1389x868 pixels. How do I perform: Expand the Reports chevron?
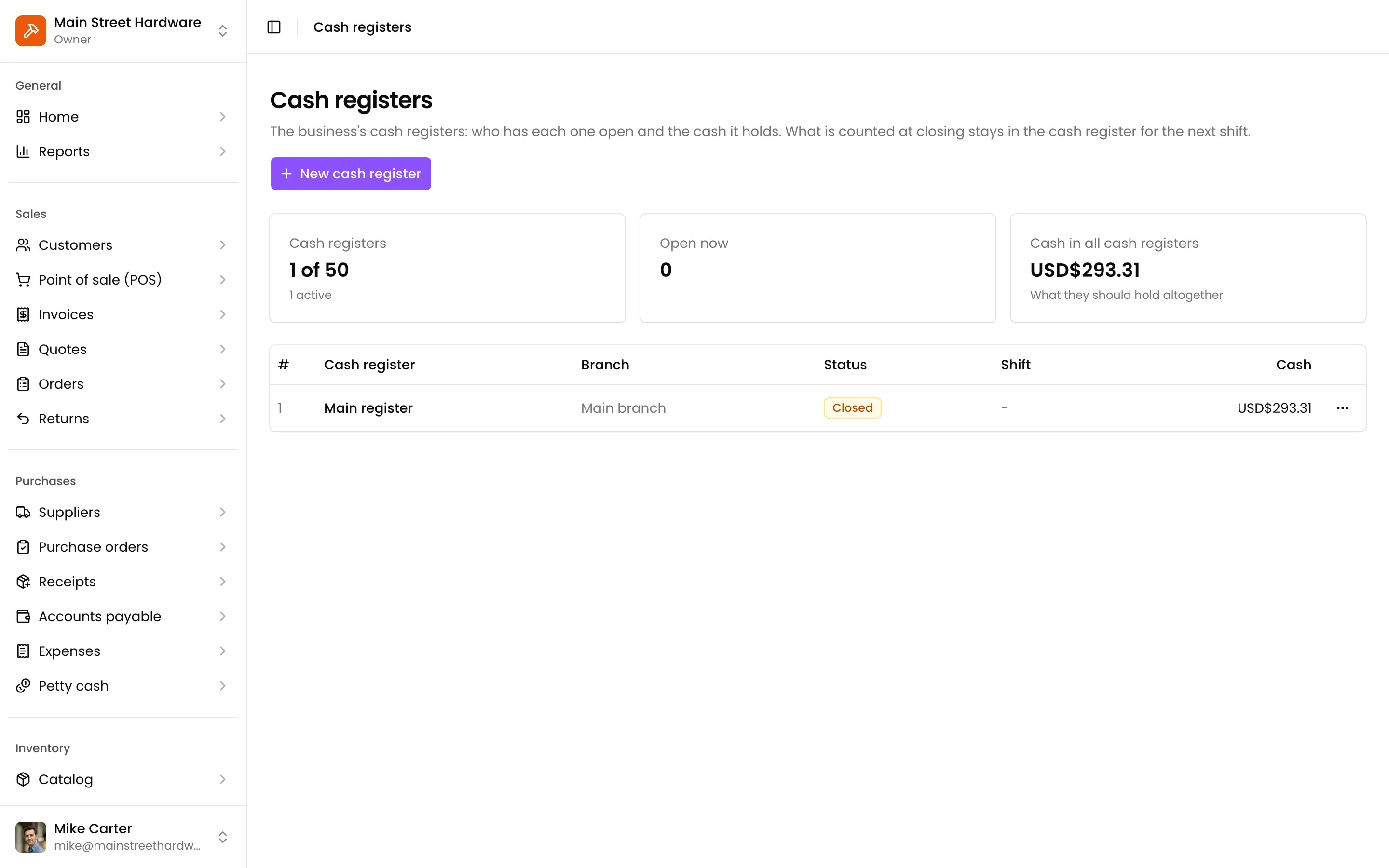click(223, 151)
